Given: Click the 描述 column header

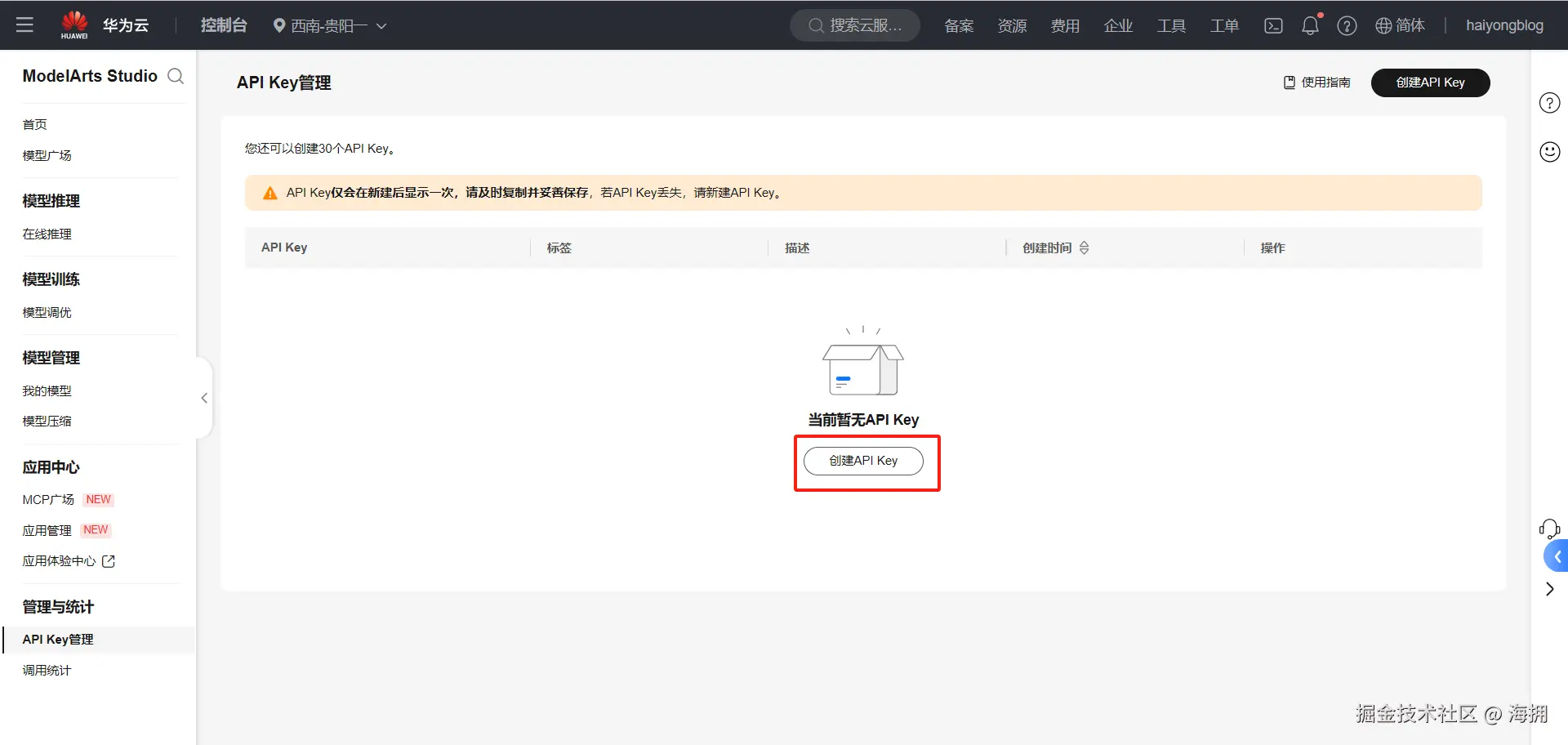Looking at the screenshot, I should (797, 248).
